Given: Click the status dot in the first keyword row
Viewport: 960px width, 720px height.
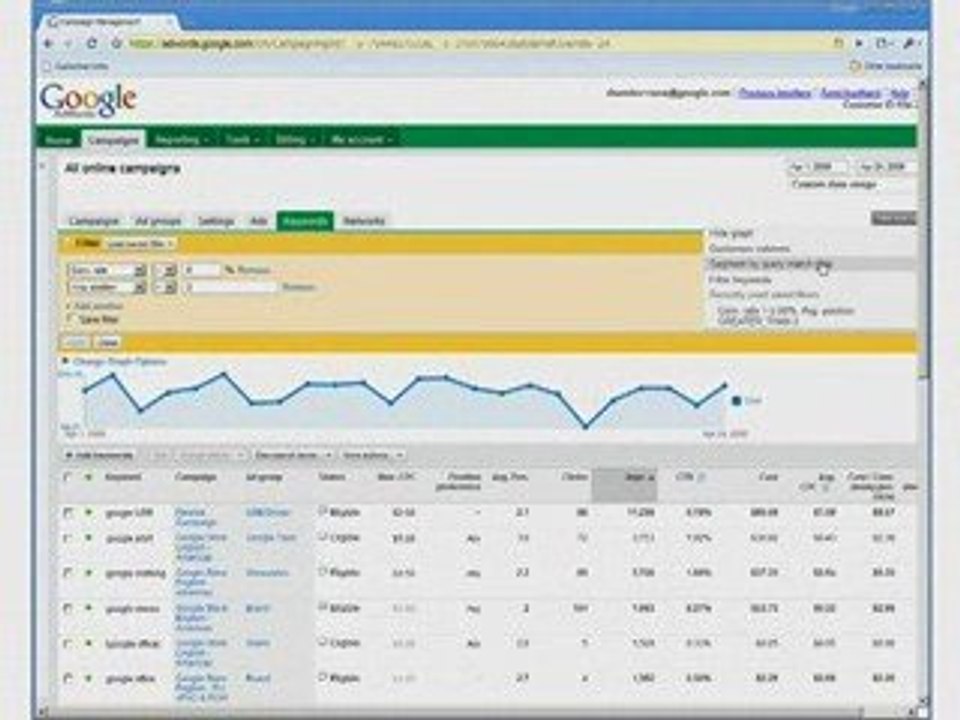Looking at the screenshot, I should (x=89, y=512).
